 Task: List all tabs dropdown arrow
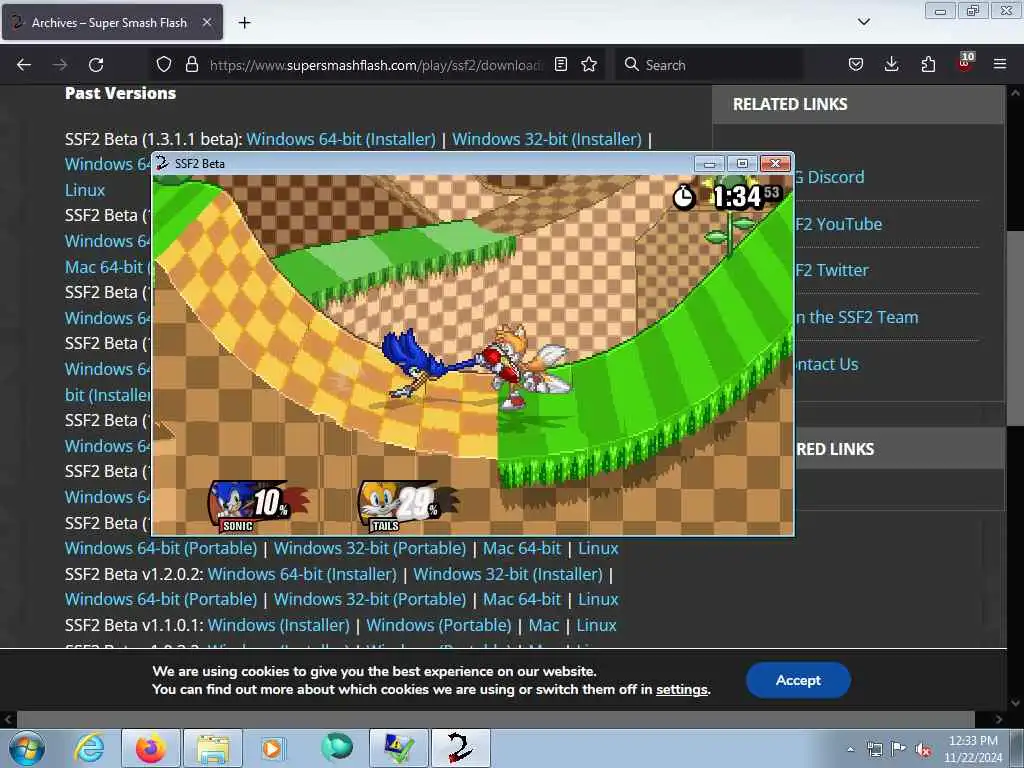(863, 22)
